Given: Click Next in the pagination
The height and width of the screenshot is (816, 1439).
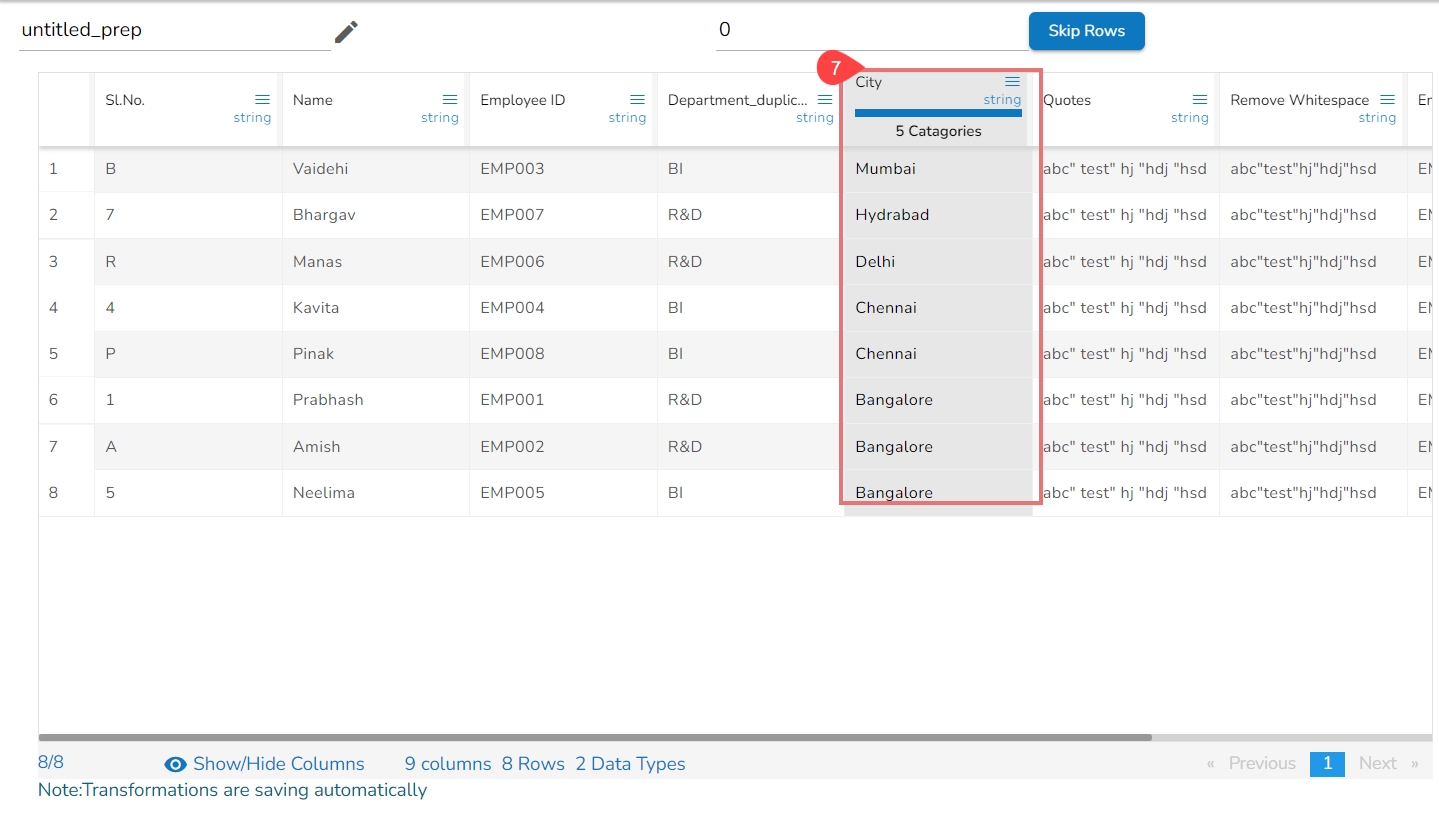Looking at the screenshot, I should (1377, 763).
